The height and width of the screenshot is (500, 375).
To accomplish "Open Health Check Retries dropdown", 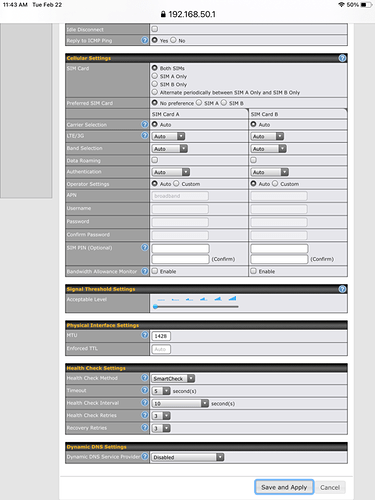I will (161, 416).
